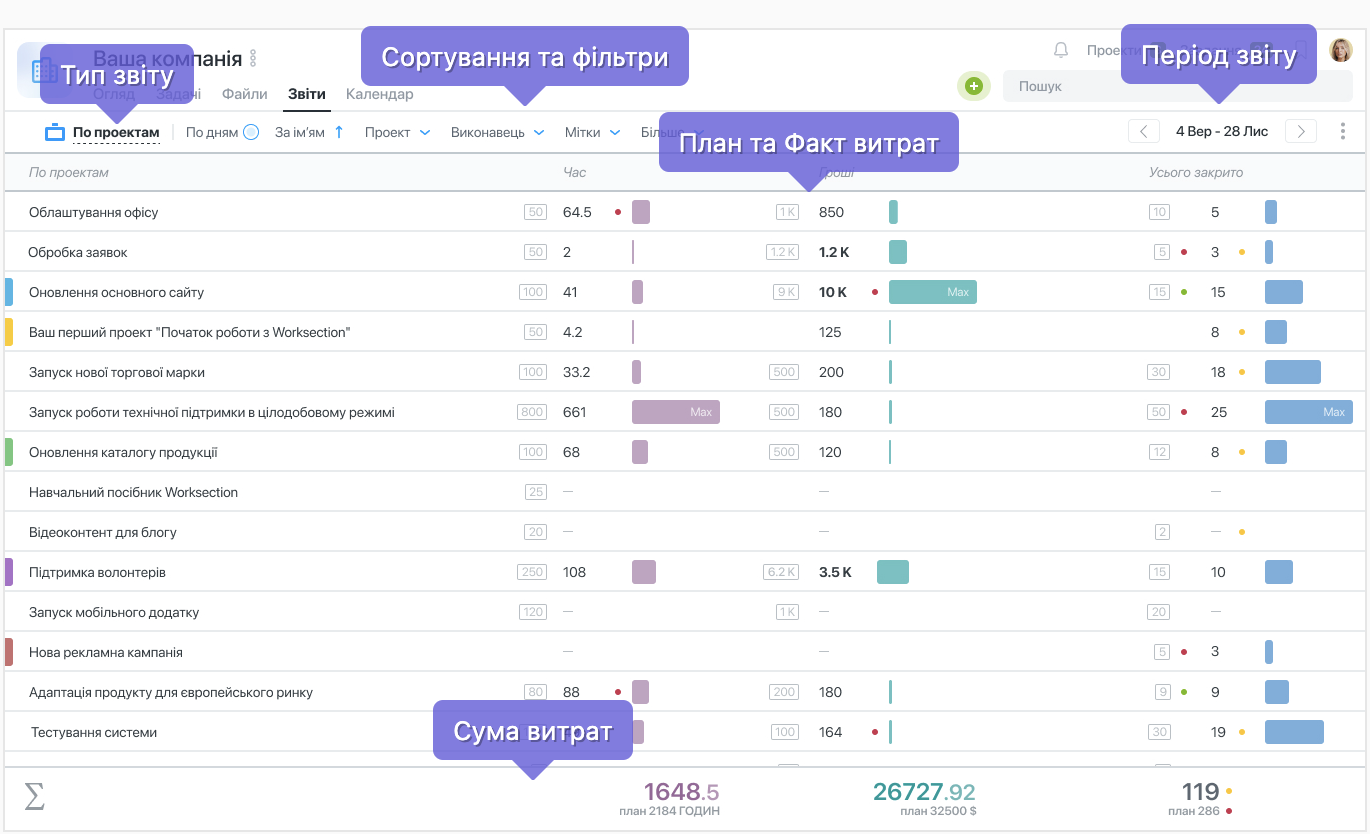The width and height of the screenshot is (1370, 834).
Task: Click the sigma totals icon
Action: (34, 797)
